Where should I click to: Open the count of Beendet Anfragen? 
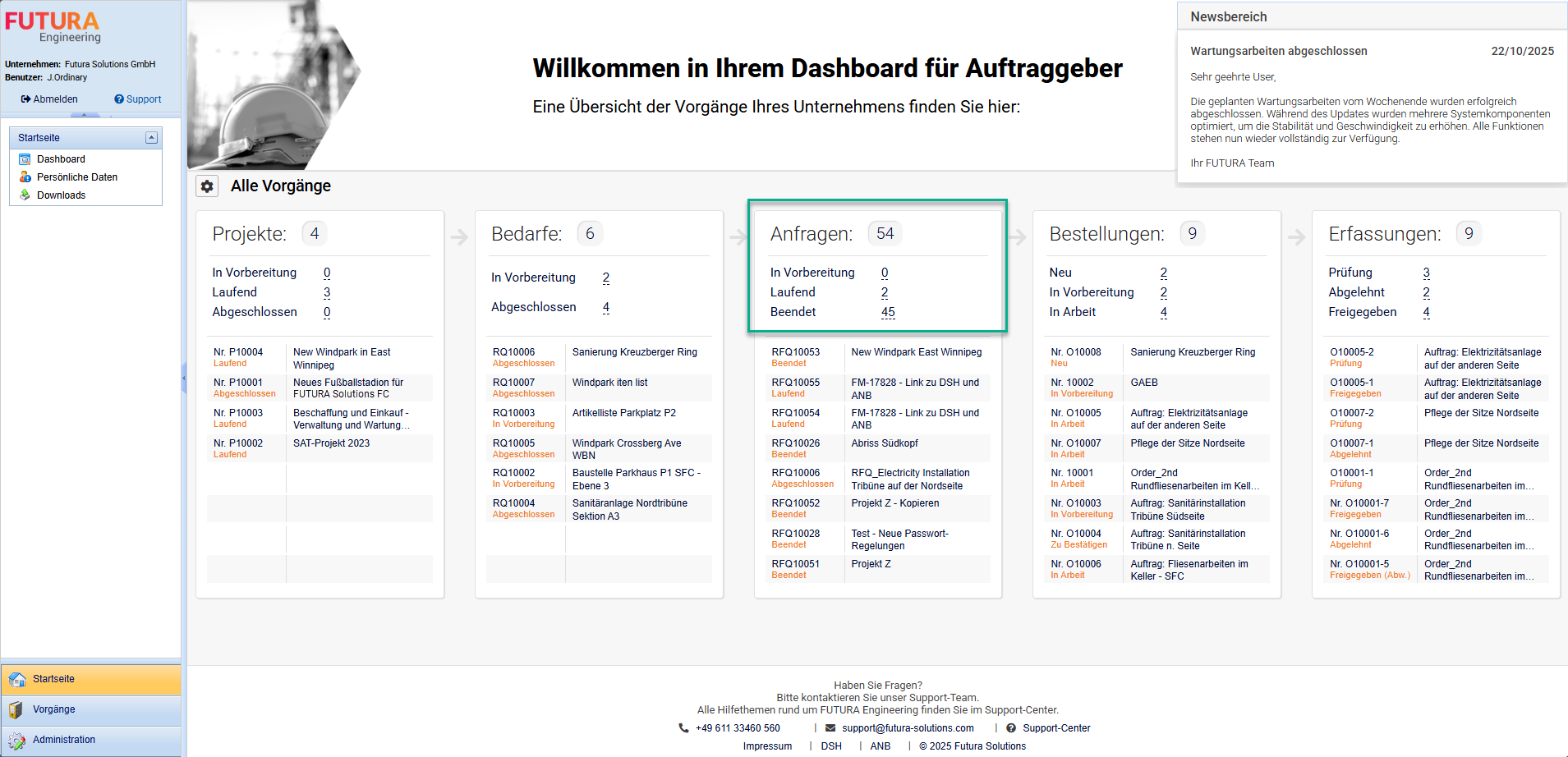pyautogui.click(x=888, y=312)
